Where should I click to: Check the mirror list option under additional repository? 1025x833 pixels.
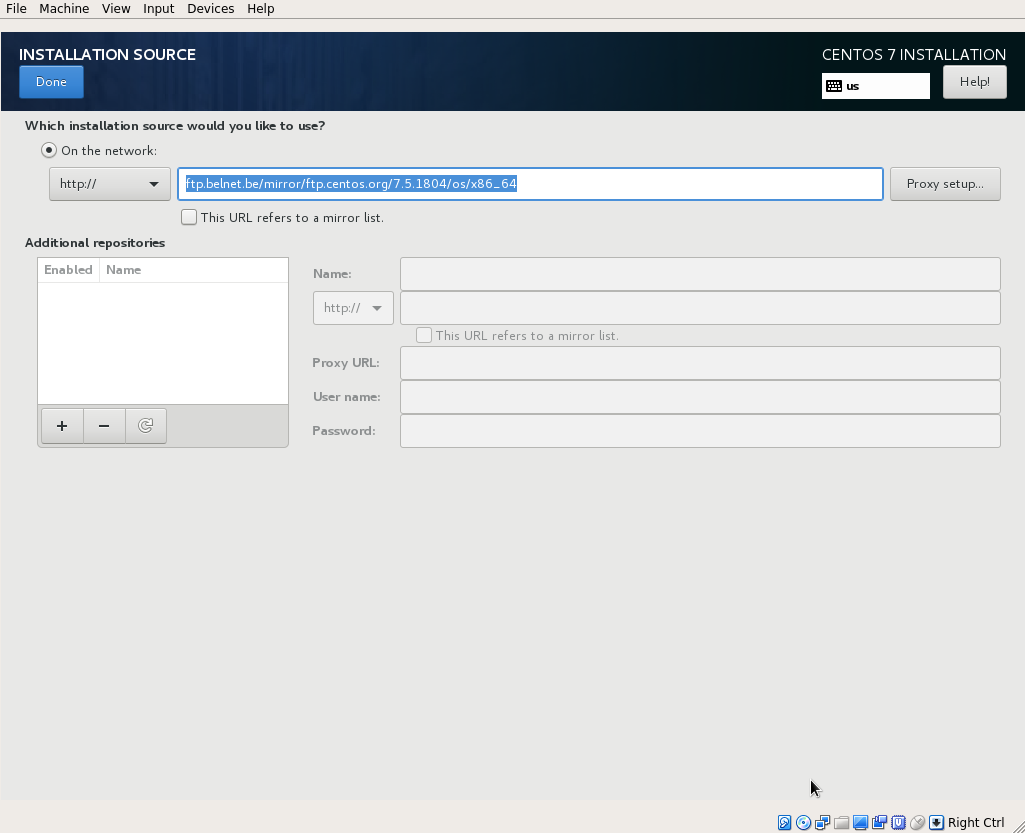(423, 334)
